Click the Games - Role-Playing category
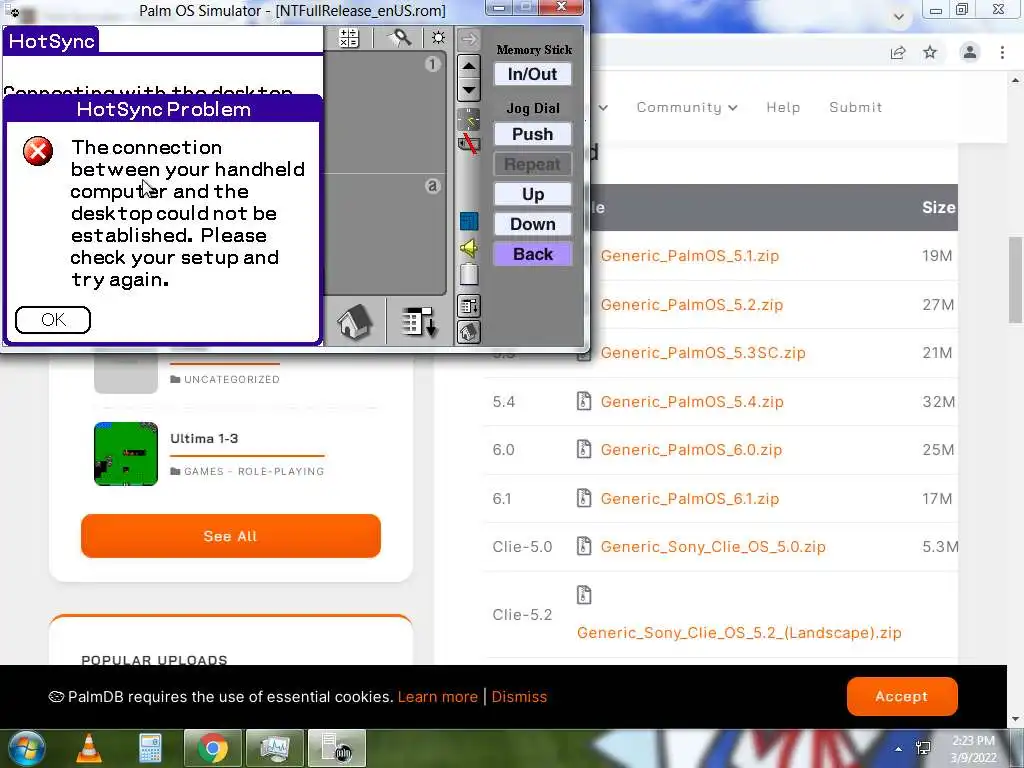1024x768 pixels. (253, 471)
